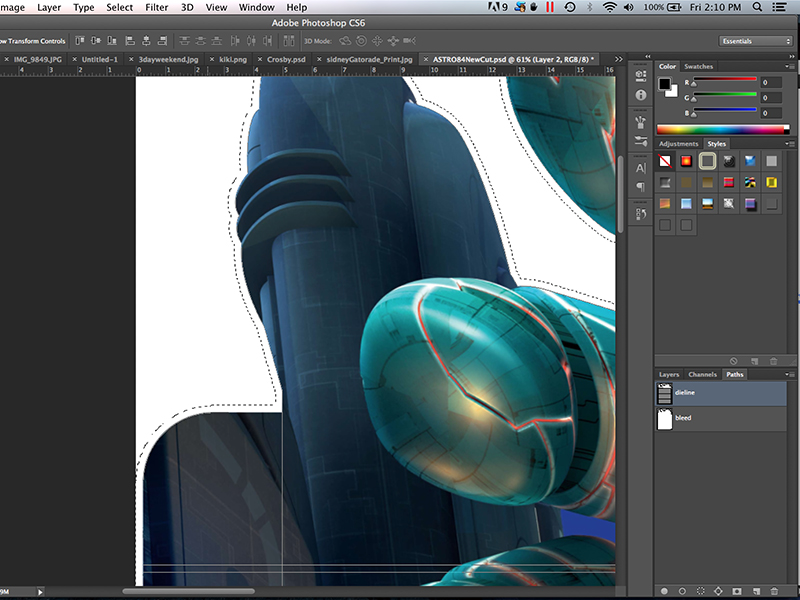Switch to the Swatches tab
Screen dimensions: 800x600
click(x=698, y=66)
